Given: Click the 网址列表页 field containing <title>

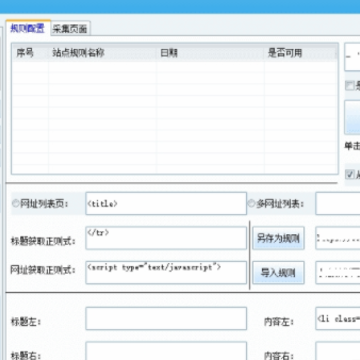Looking at the screenshot, I should tap(166, 203).
